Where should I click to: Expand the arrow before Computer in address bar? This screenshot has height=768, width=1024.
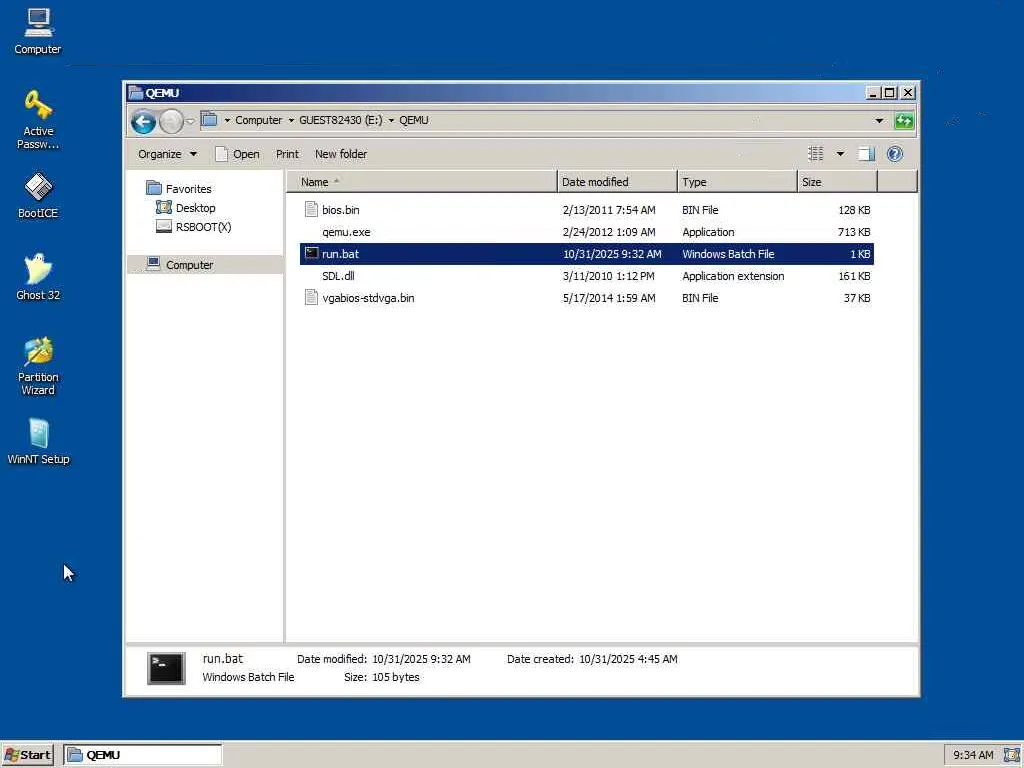[x=227, y=121]
